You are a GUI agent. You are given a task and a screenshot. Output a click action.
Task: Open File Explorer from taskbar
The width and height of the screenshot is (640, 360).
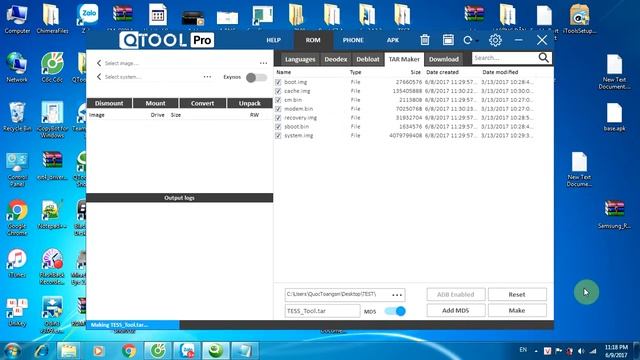click(x=69, y=351)
